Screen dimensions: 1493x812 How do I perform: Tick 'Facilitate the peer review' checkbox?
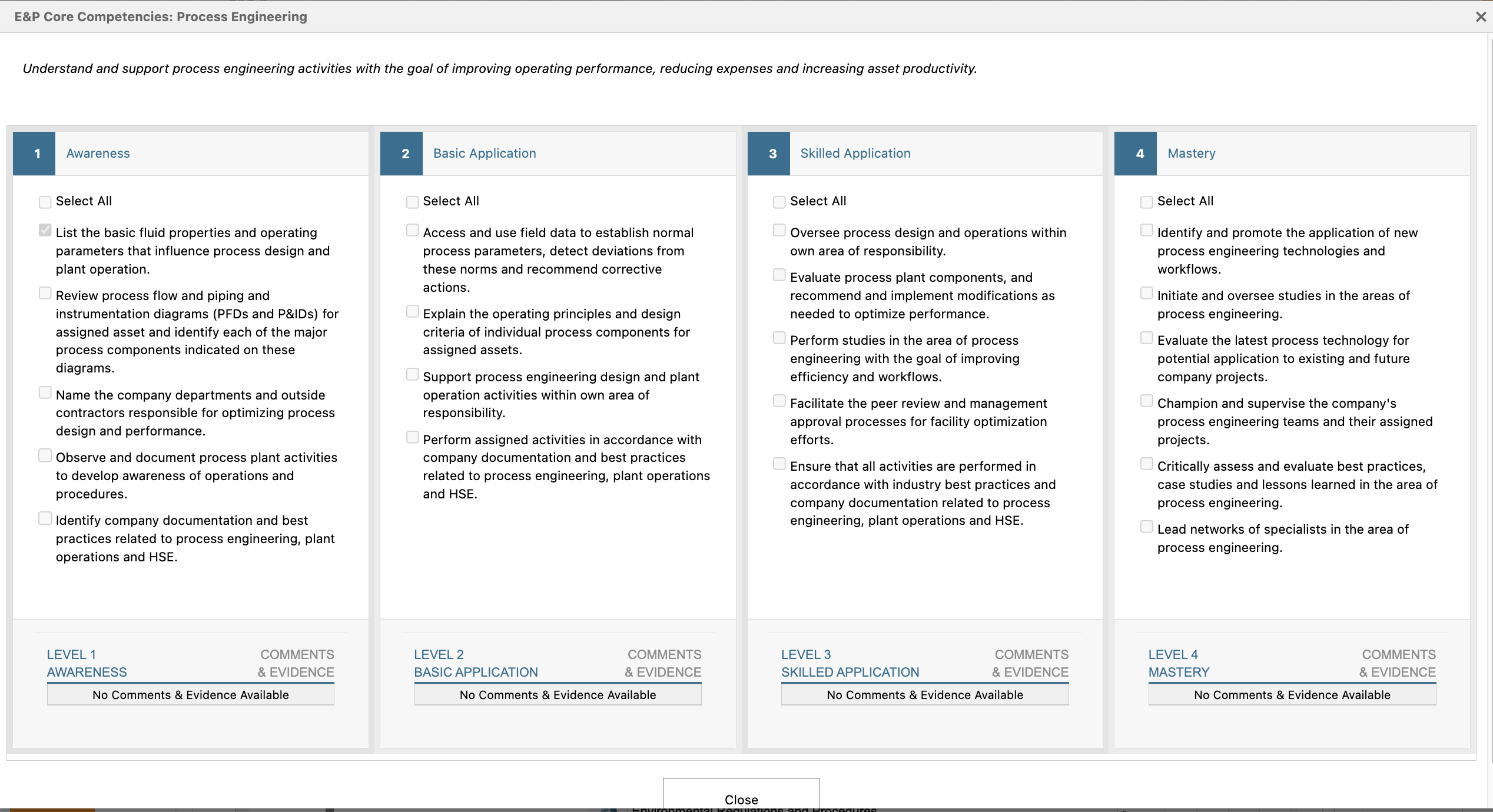point(779,401)
